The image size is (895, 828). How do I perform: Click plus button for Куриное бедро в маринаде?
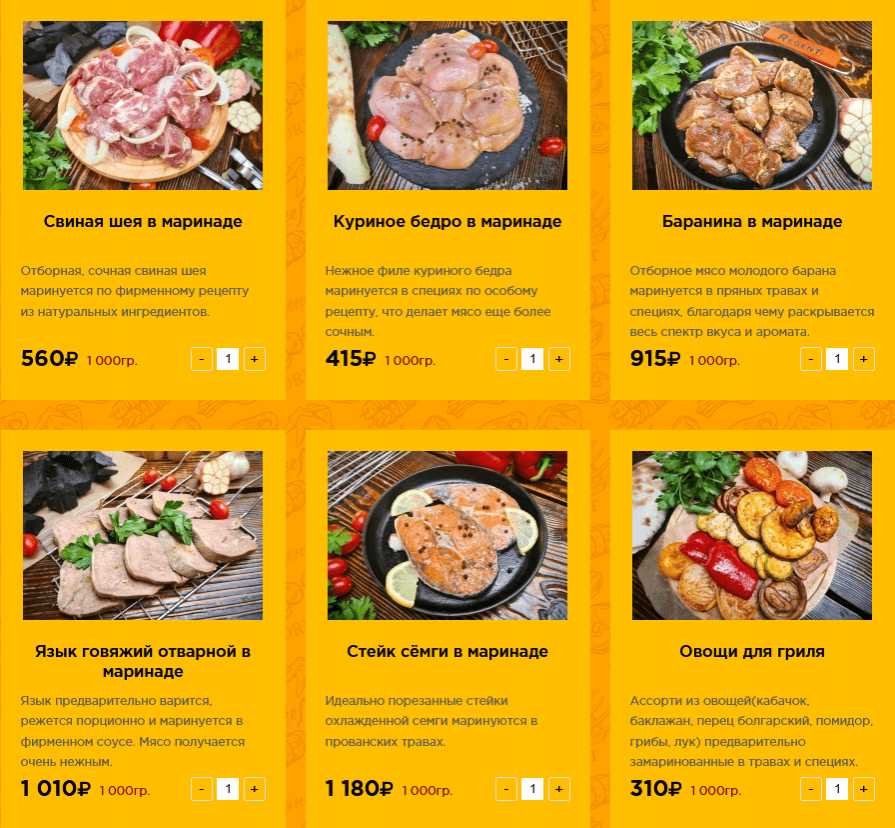[559, 359]
